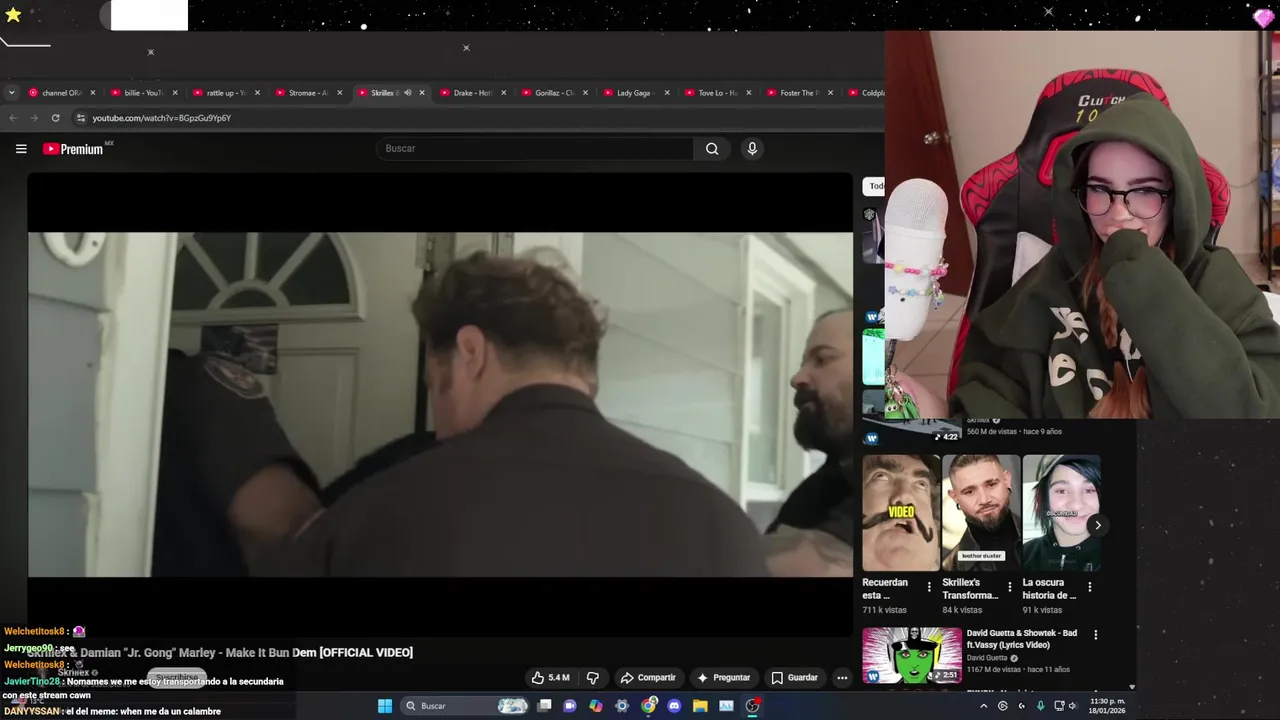1280x720 pixels.
Task: Expand hidden system tray icons chevron
Action: (x=983, y=706)
